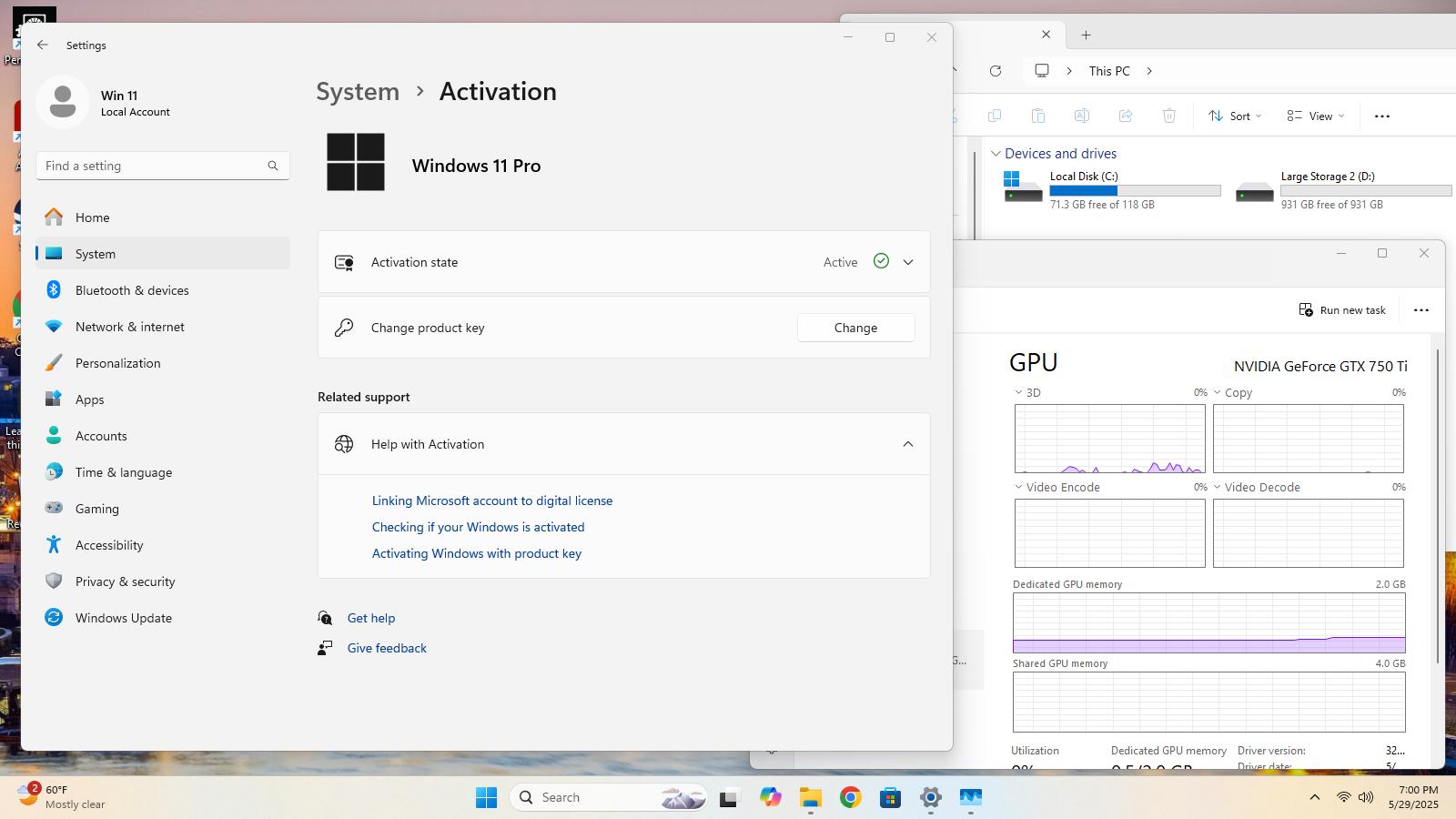The height and width of the screenshot is (819, 1456).
Task: Open Gaming settings page
Action: pos(163,509)
